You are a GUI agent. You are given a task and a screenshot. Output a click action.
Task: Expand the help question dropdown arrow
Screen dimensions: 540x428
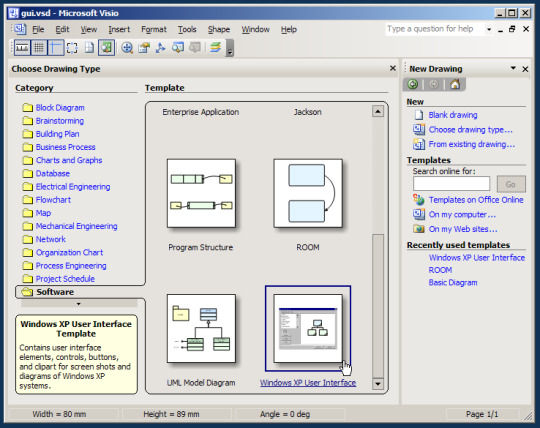point(489,29)
